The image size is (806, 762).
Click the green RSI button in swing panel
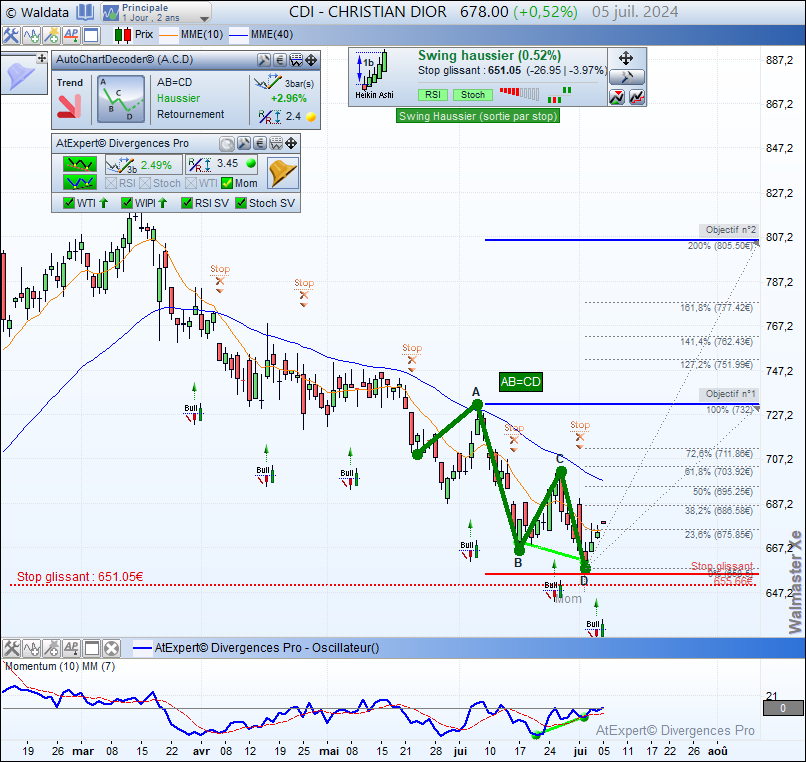pos(433,95)
